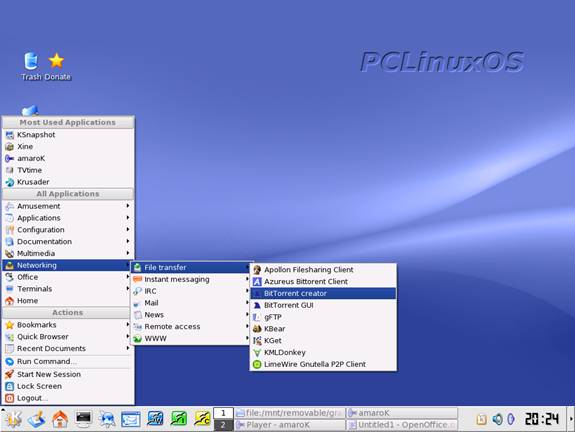Expand the Applications submenu
The width and height of the screenshot is (575, 432).
click(68, 217)
